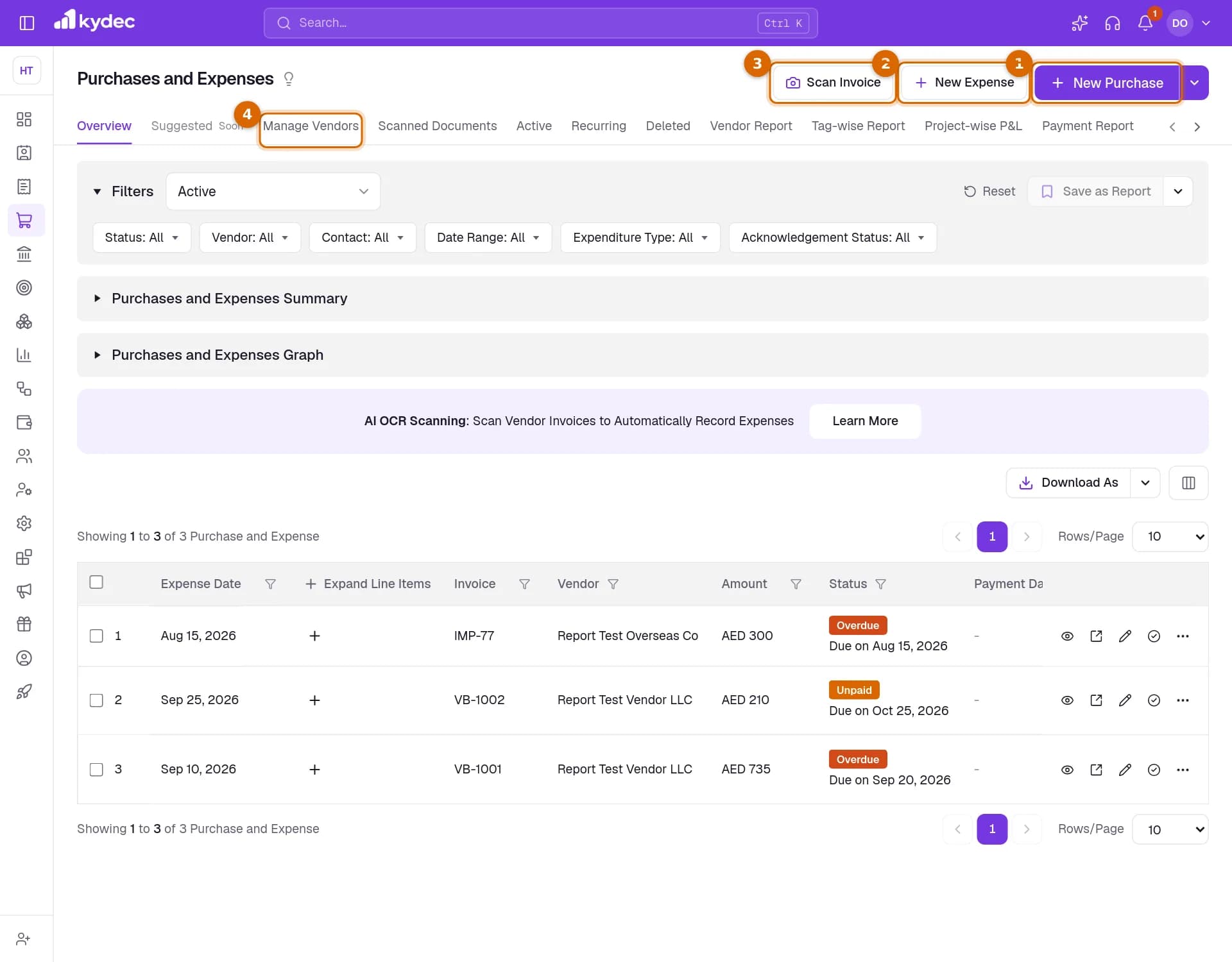Check the box for row 2 Sep 25, 2026

pyautogui.click(x=96, y=700)
